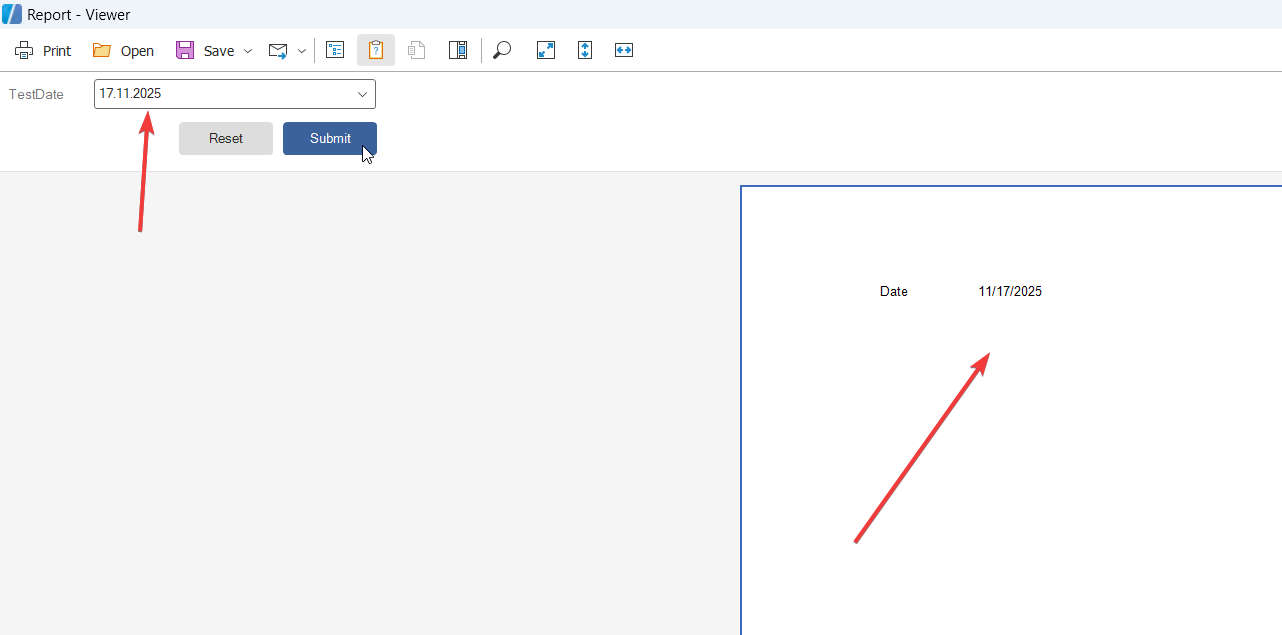Expand the Send Email dropdown arrow
1282x635 pixels.
click(x=302, y=51)
